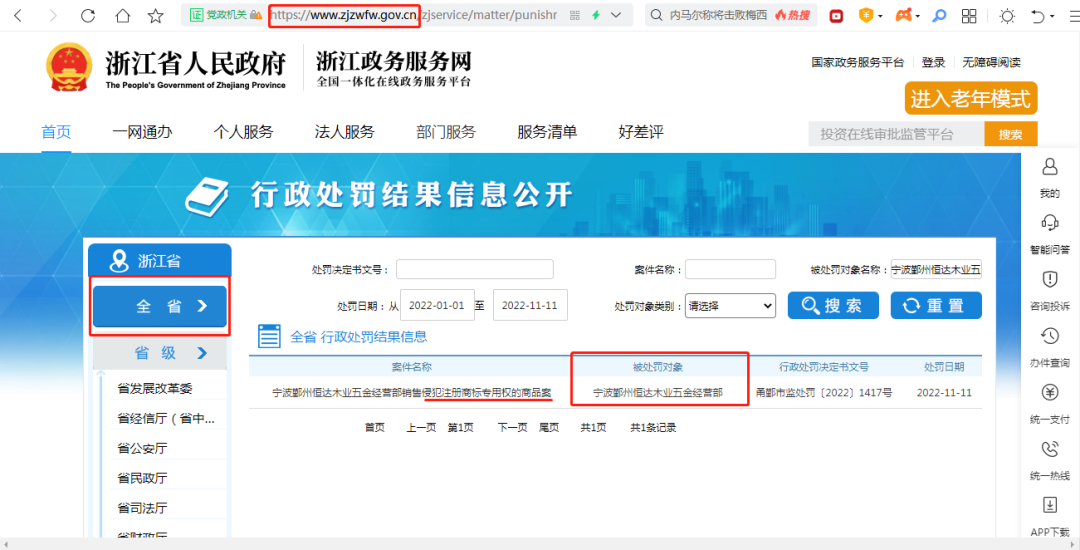The width and height of the screenshot is (1080, 550).
Task: Expand the 全省 region selector
Action: [x=160, y=306]
